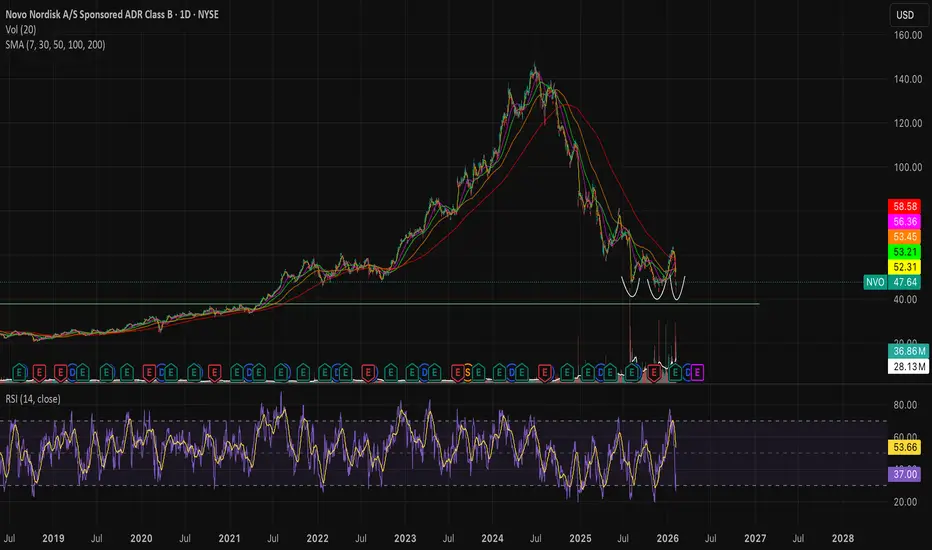The image size is (932, 550).
Task: Click 160.00 on the price axis
Action: (x=908, y=35)
